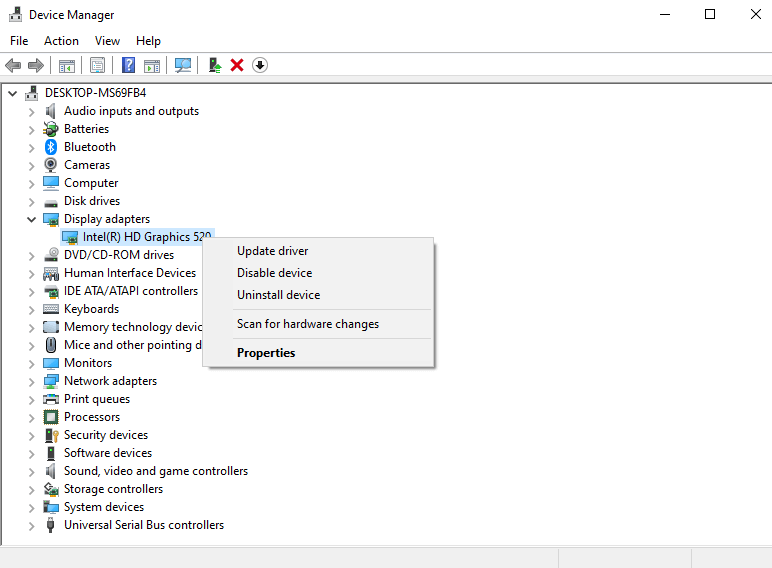Select the System devices label
Screen dimensions: 772x568
click(104, 507)
